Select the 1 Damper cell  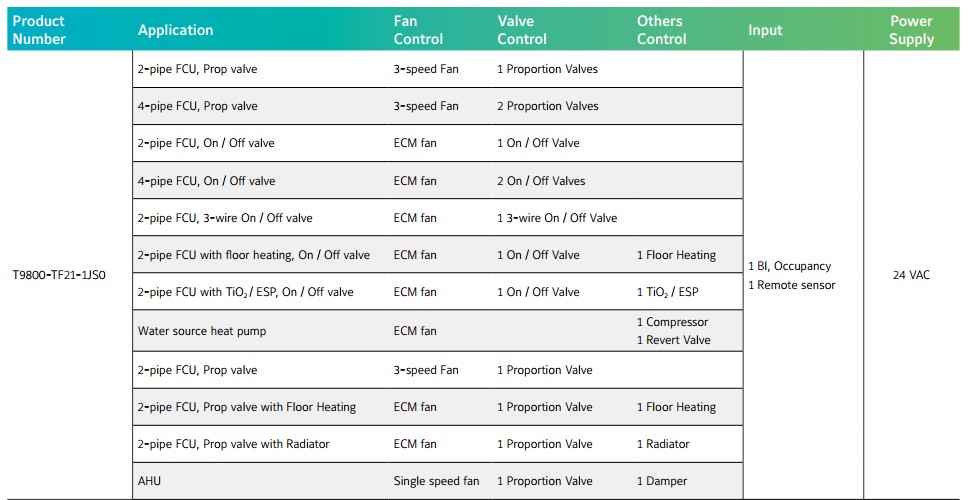[661, 481]
